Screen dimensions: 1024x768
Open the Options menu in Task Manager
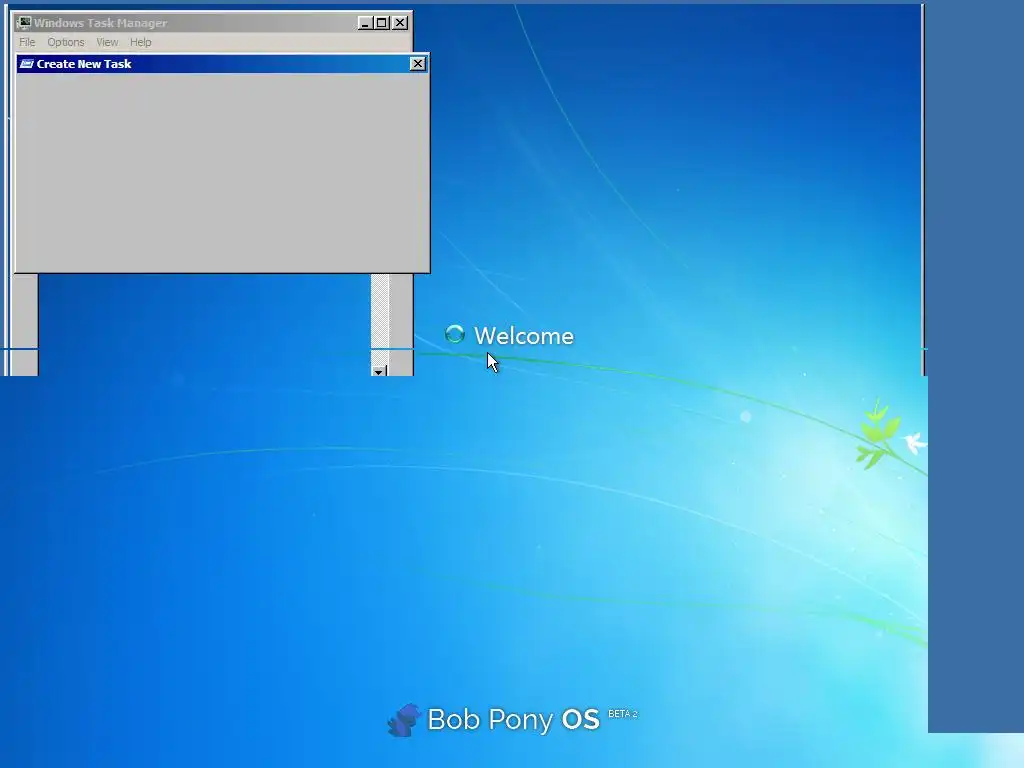[65, 42]
